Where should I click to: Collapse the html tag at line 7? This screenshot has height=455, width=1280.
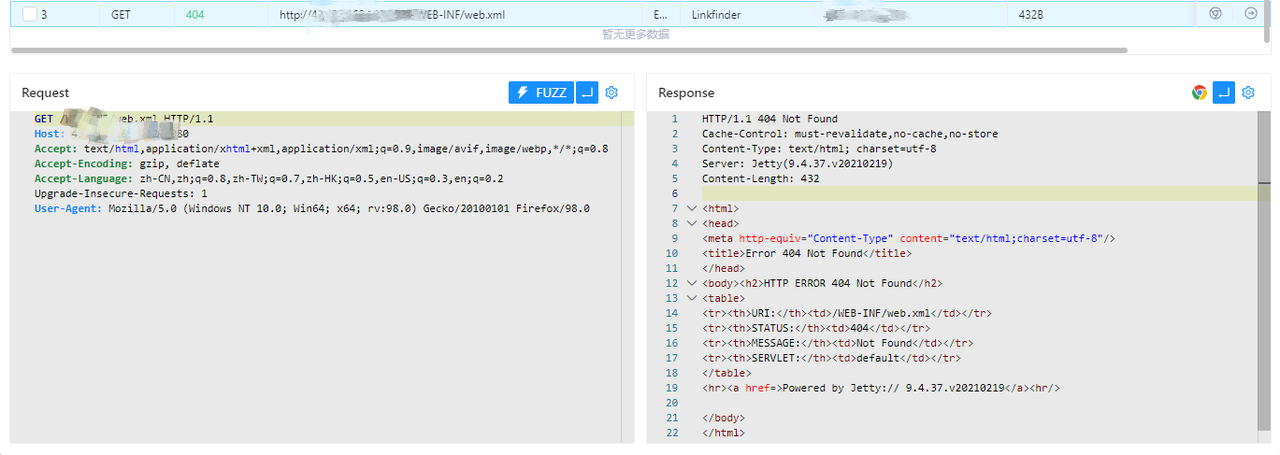[x=691, y=209]
